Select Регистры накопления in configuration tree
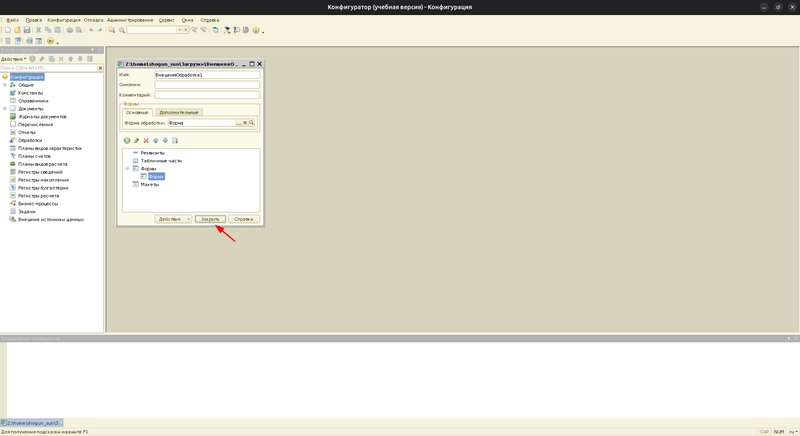The image size is (800, 436). click(43, 180)
